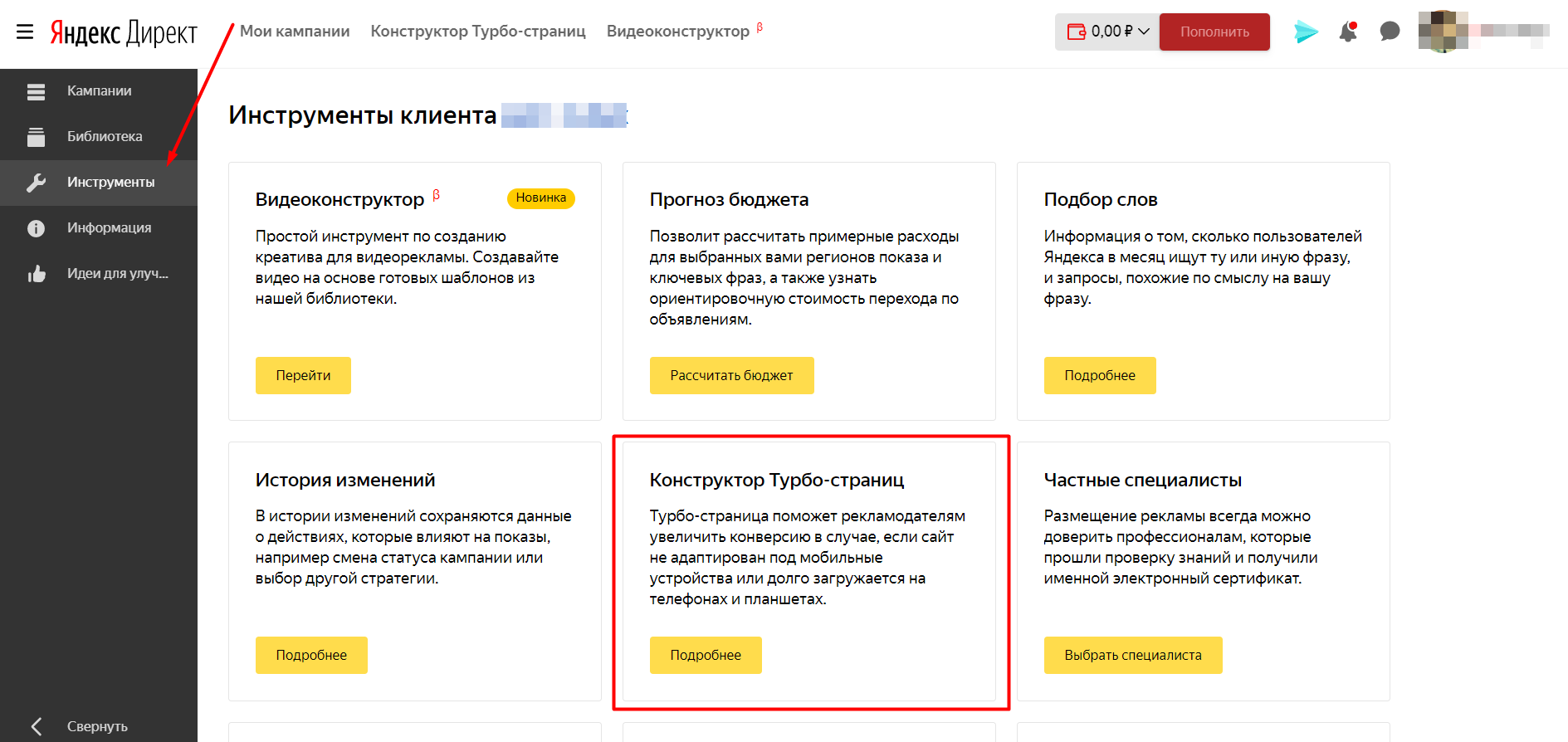
Task: Click the thumbs-up ideas icon
Action: pos(36,274)
